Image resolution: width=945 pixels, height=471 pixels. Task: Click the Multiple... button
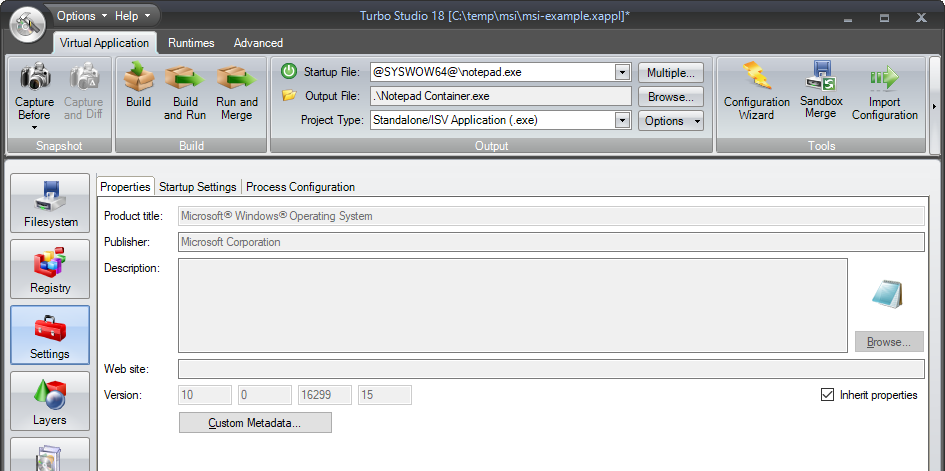671,73
